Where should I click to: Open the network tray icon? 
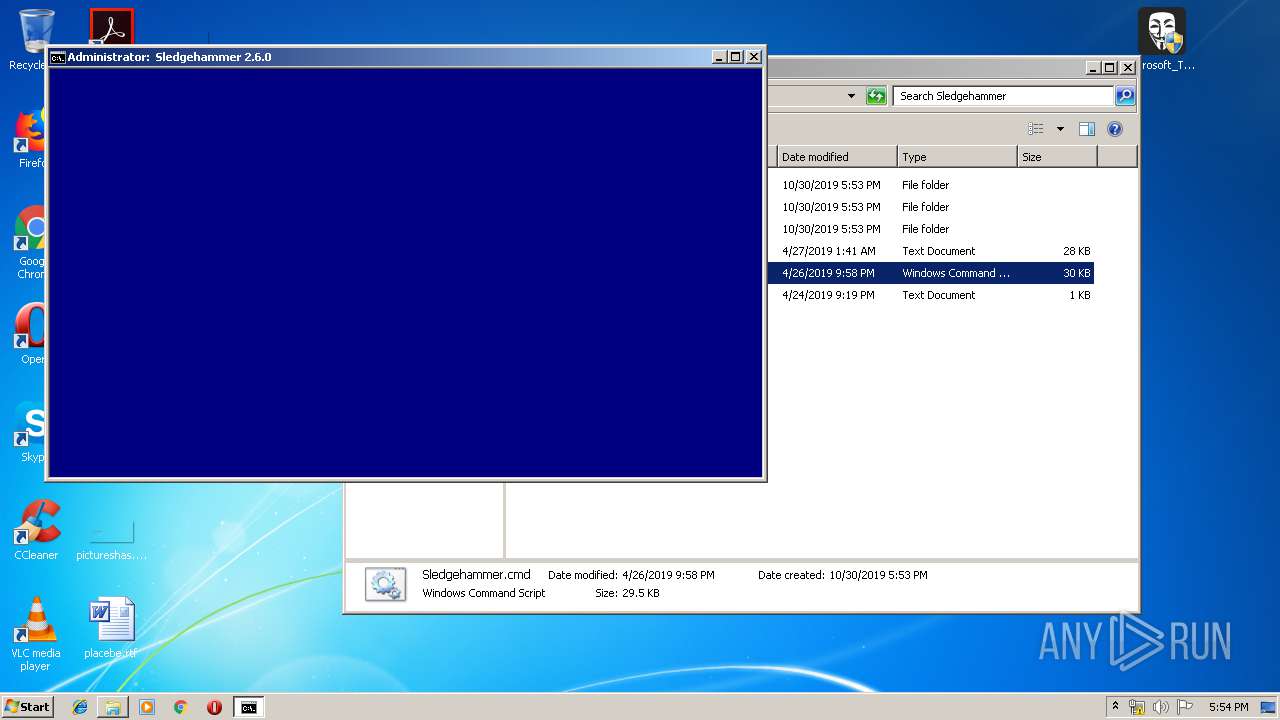click(1137, 707)
